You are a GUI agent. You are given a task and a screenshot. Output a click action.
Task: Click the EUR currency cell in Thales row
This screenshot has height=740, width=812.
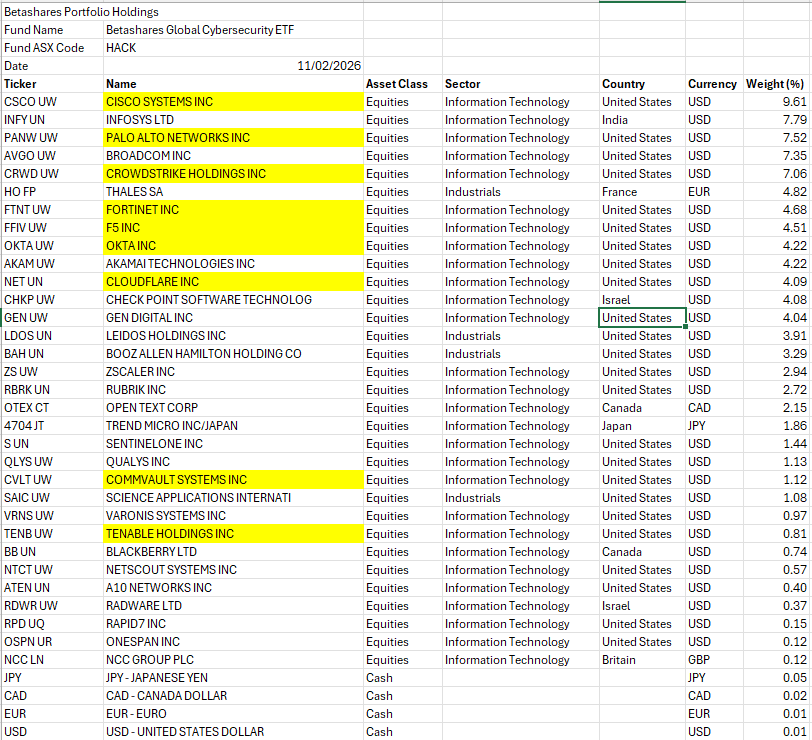coord(713,192)
